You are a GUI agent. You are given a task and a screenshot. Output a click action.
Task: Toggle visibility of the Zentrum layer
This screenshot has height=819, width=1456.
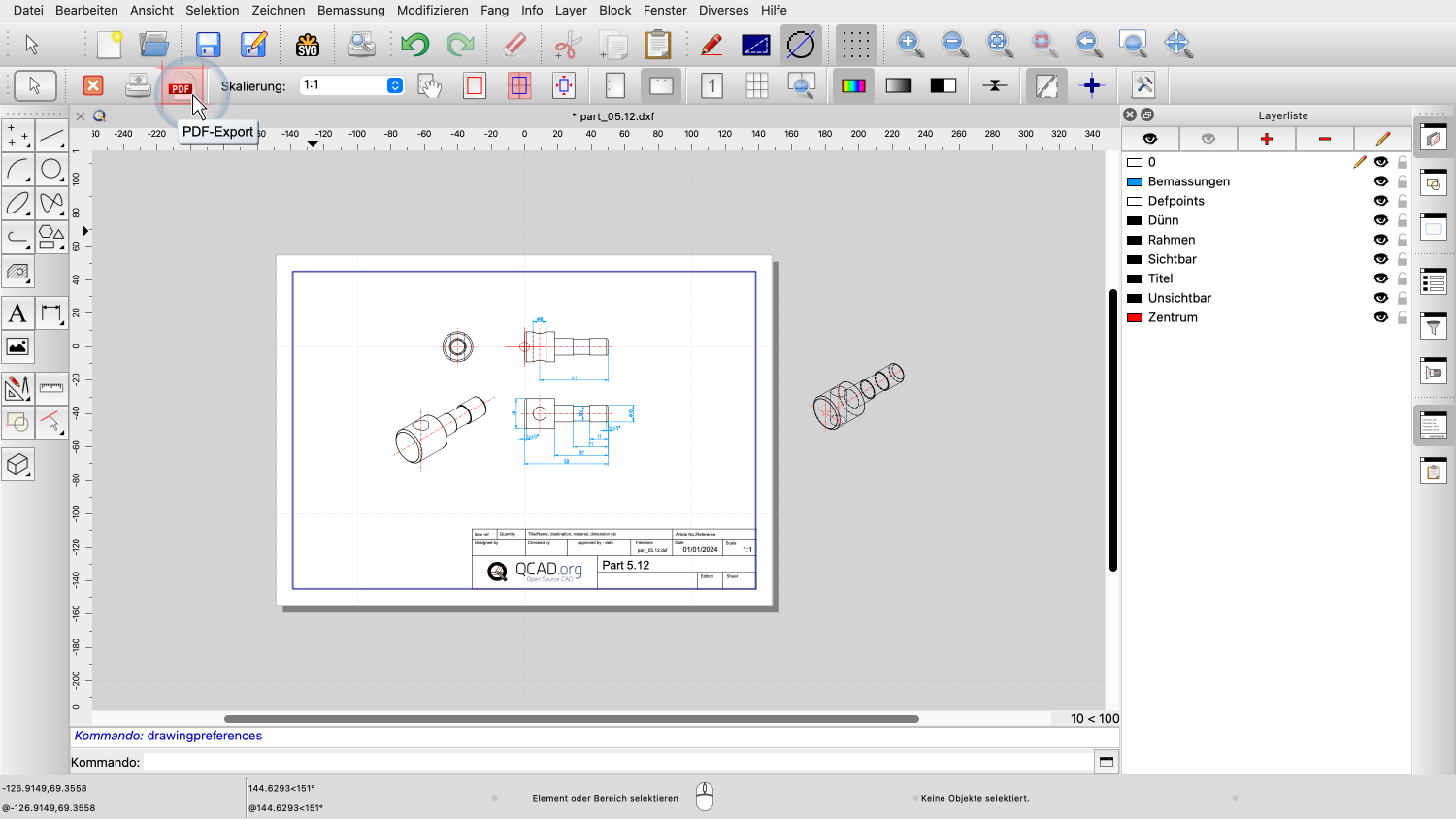[x=1380, y=317]
